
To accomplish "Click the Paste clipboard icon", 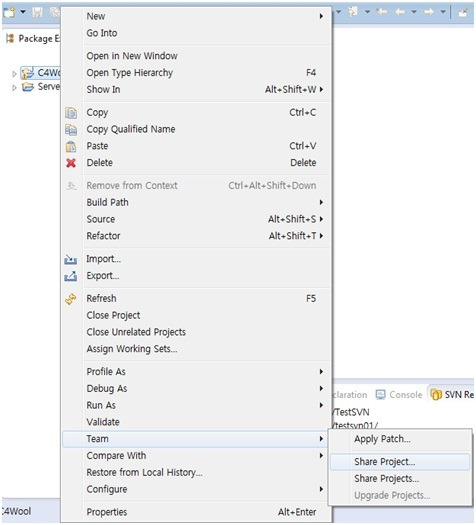I will (x=71, y=146).
